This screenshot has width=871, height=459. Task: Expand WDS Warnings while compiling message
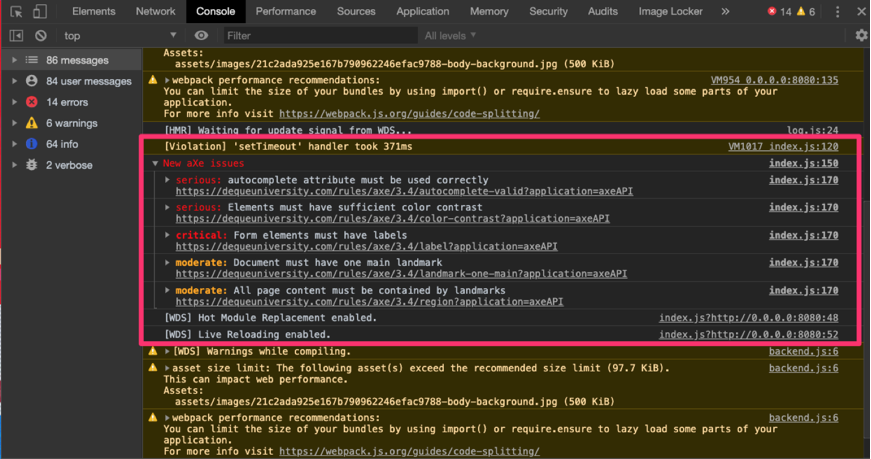(167, 351)
